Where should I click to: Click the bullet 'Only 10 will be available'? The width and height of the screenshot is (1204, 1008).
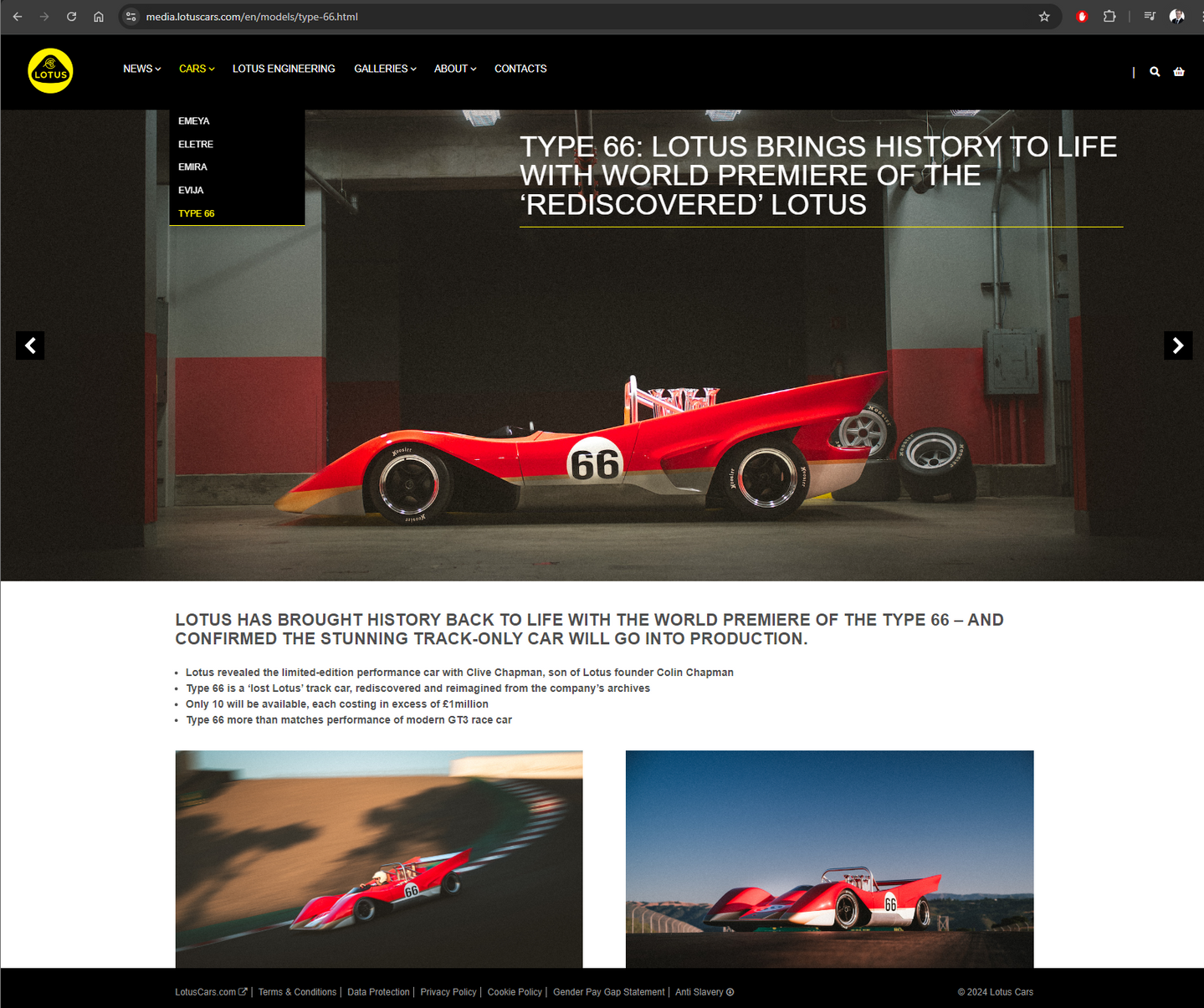point(337,704)
